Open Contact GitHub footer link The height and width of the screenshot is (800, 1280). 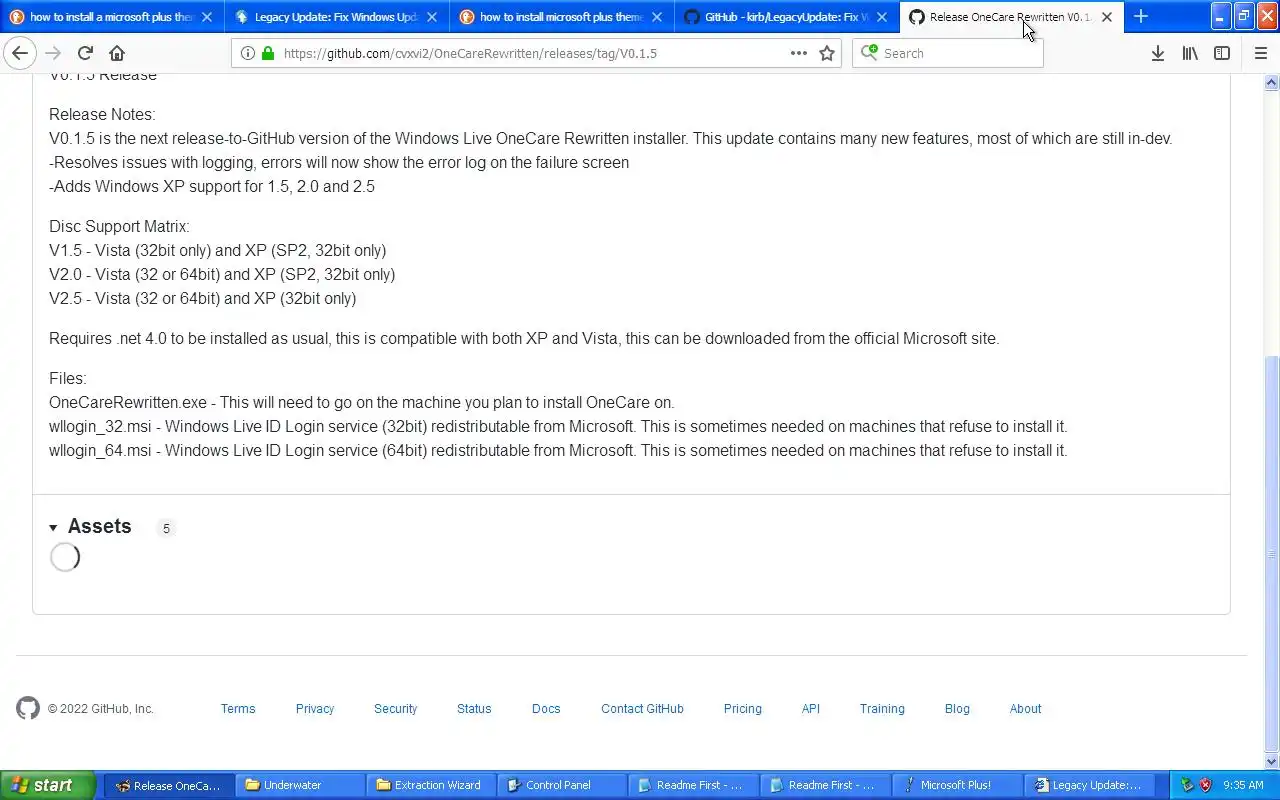click(x=642, y=708)
